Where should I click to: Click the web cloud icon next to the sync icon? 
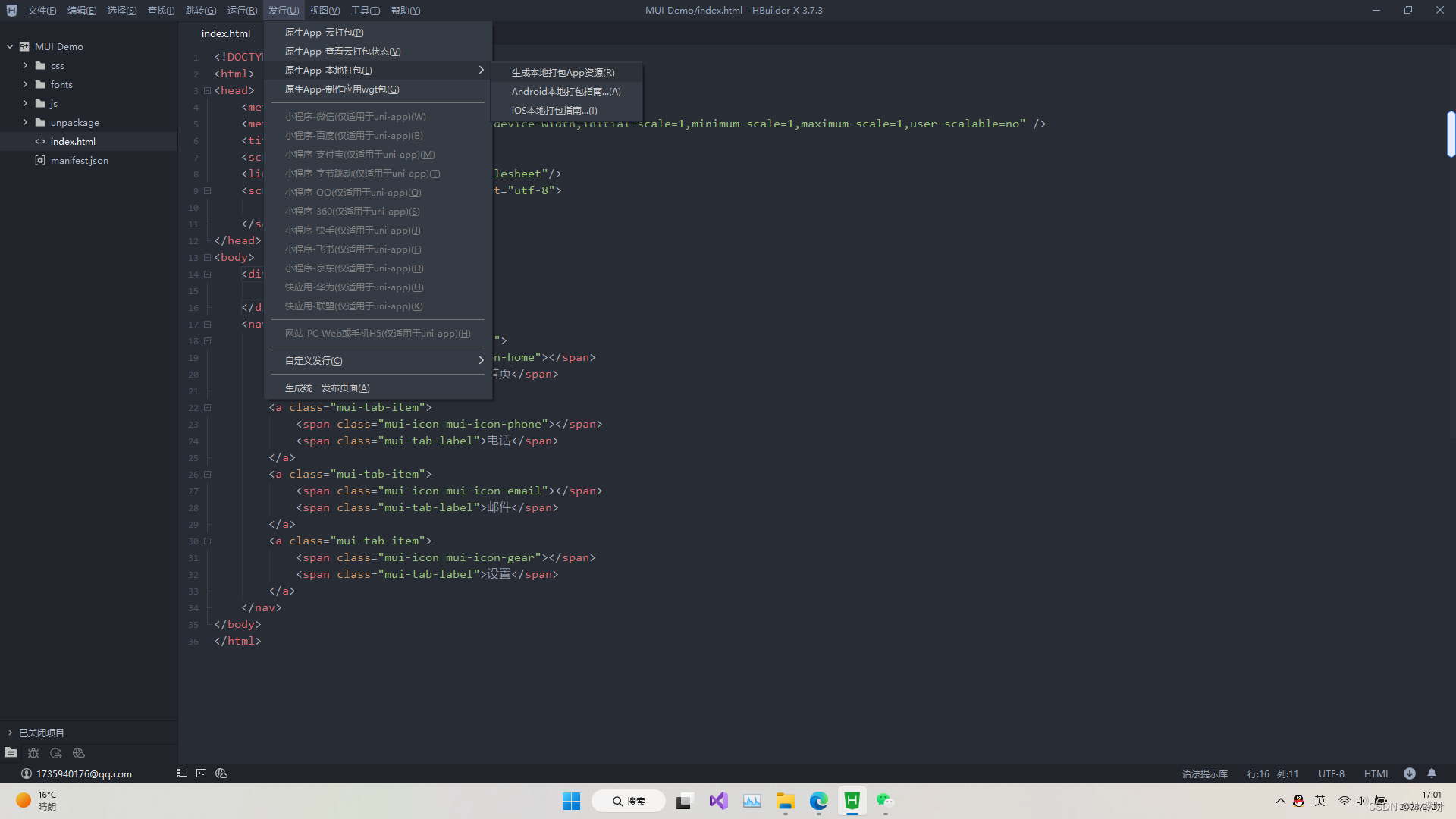click(79, 753)
